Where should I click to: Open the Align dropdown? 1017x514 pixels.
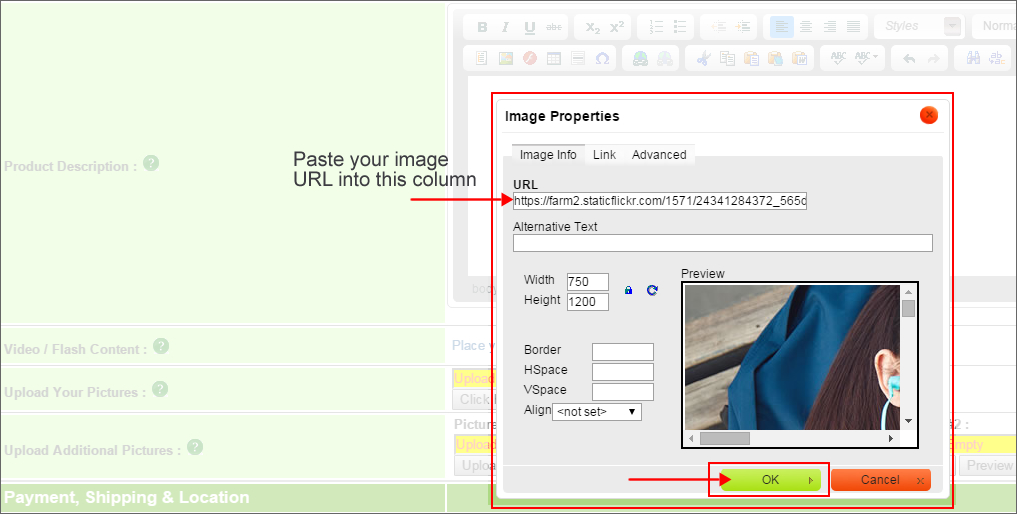pos(597,412)
